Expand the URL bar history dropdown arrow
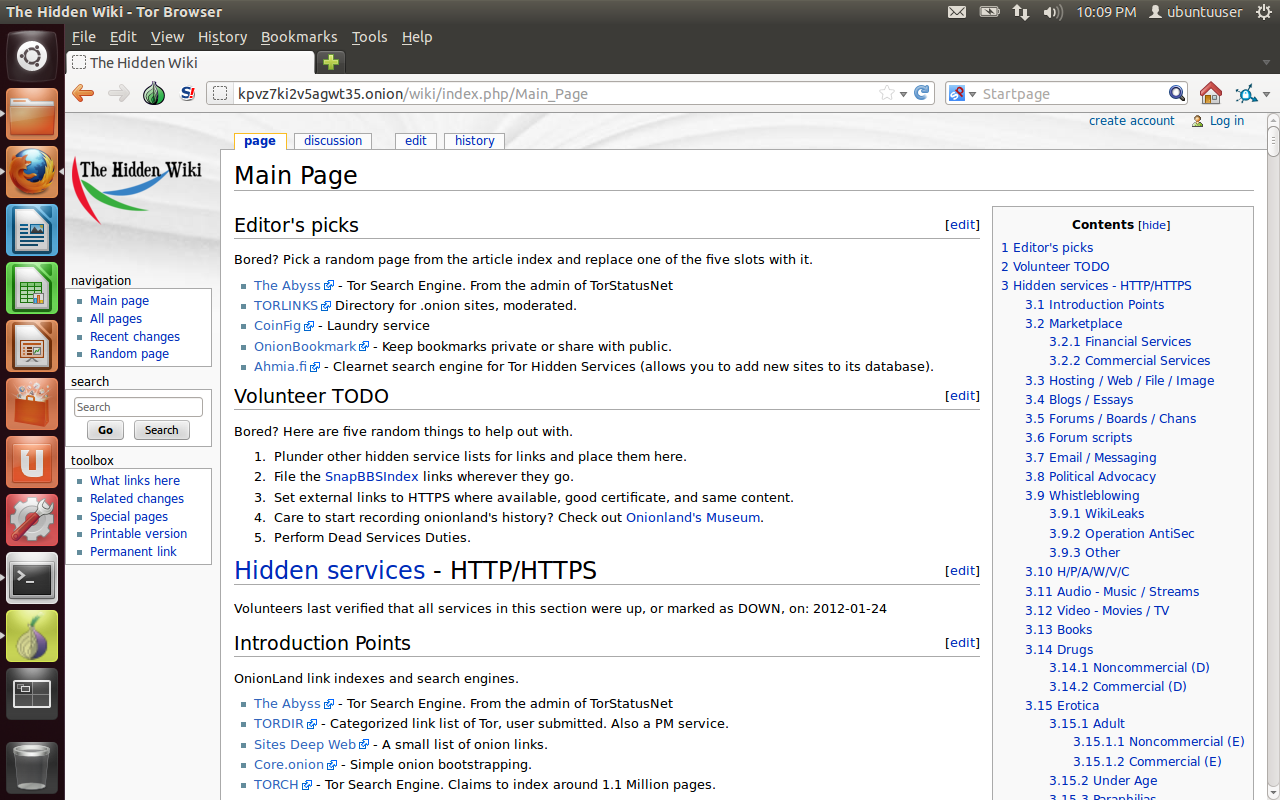Image resolution: width=1280 pixels, height=800 pixels. (x=903, y=94)
